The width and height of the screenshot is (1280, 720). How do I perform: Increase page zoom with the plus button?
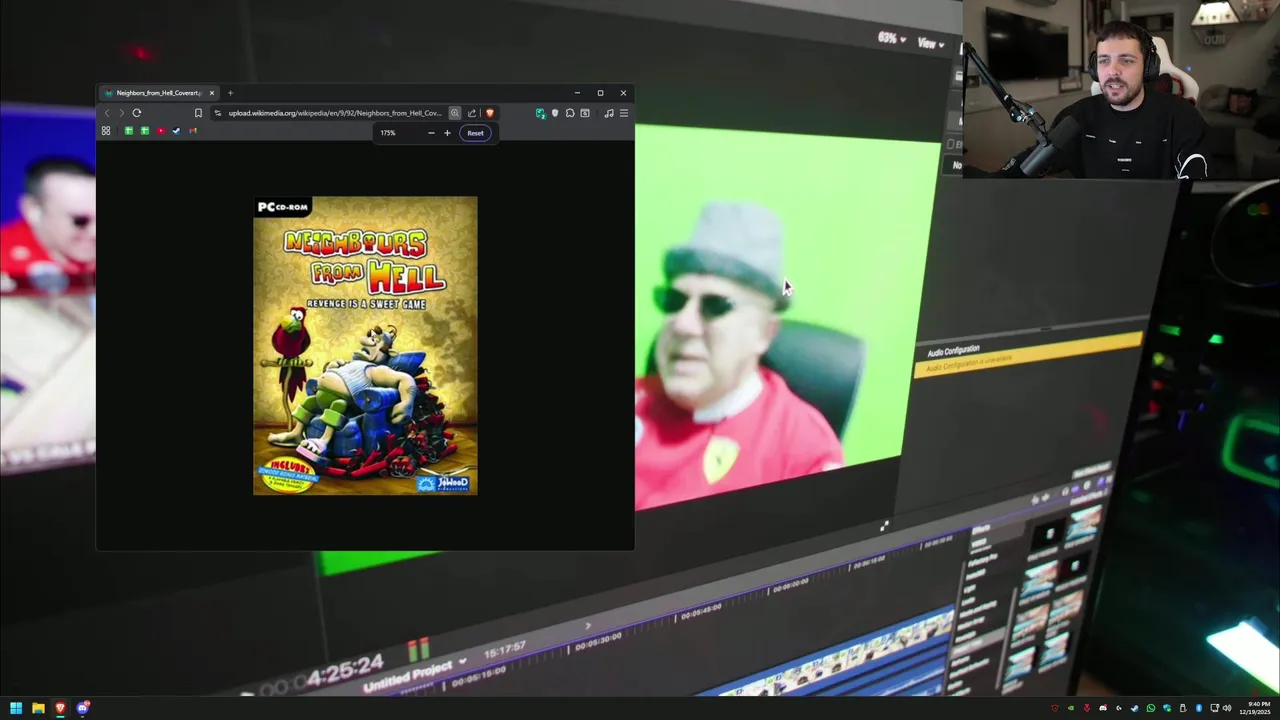447,133
